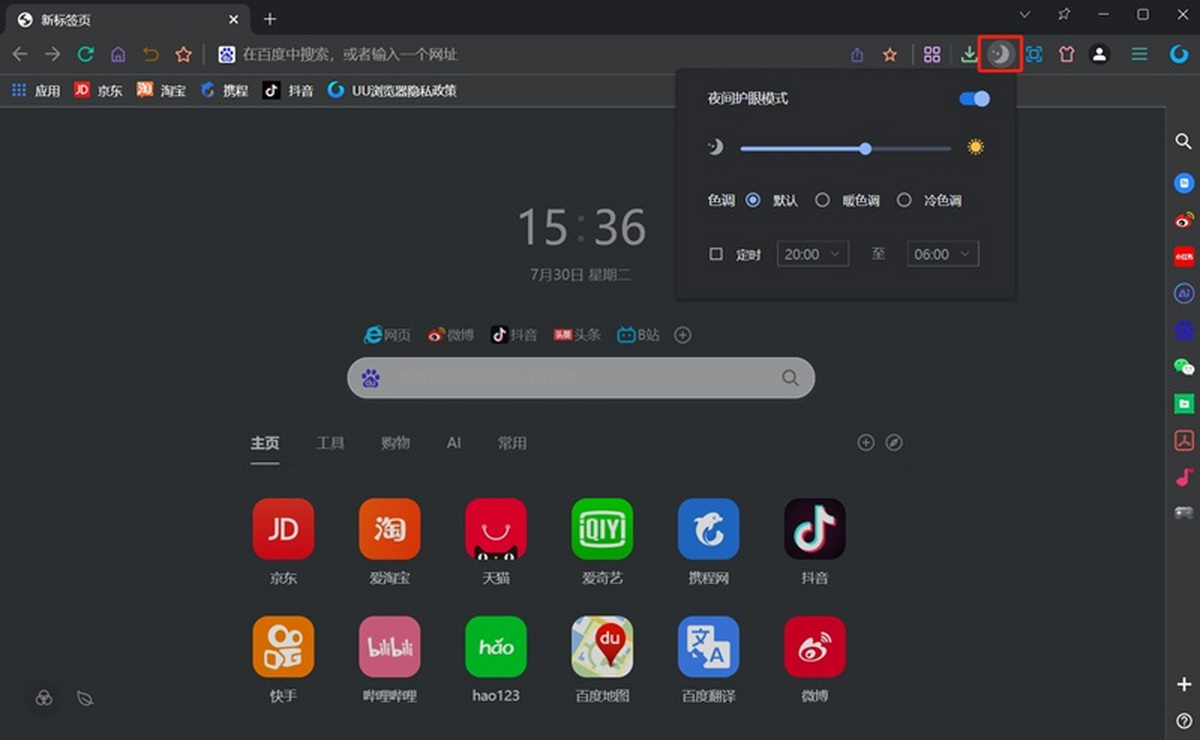Click the yellow undo arrow icon
This screenshot has width=1200, height=740.
[151, 54]
